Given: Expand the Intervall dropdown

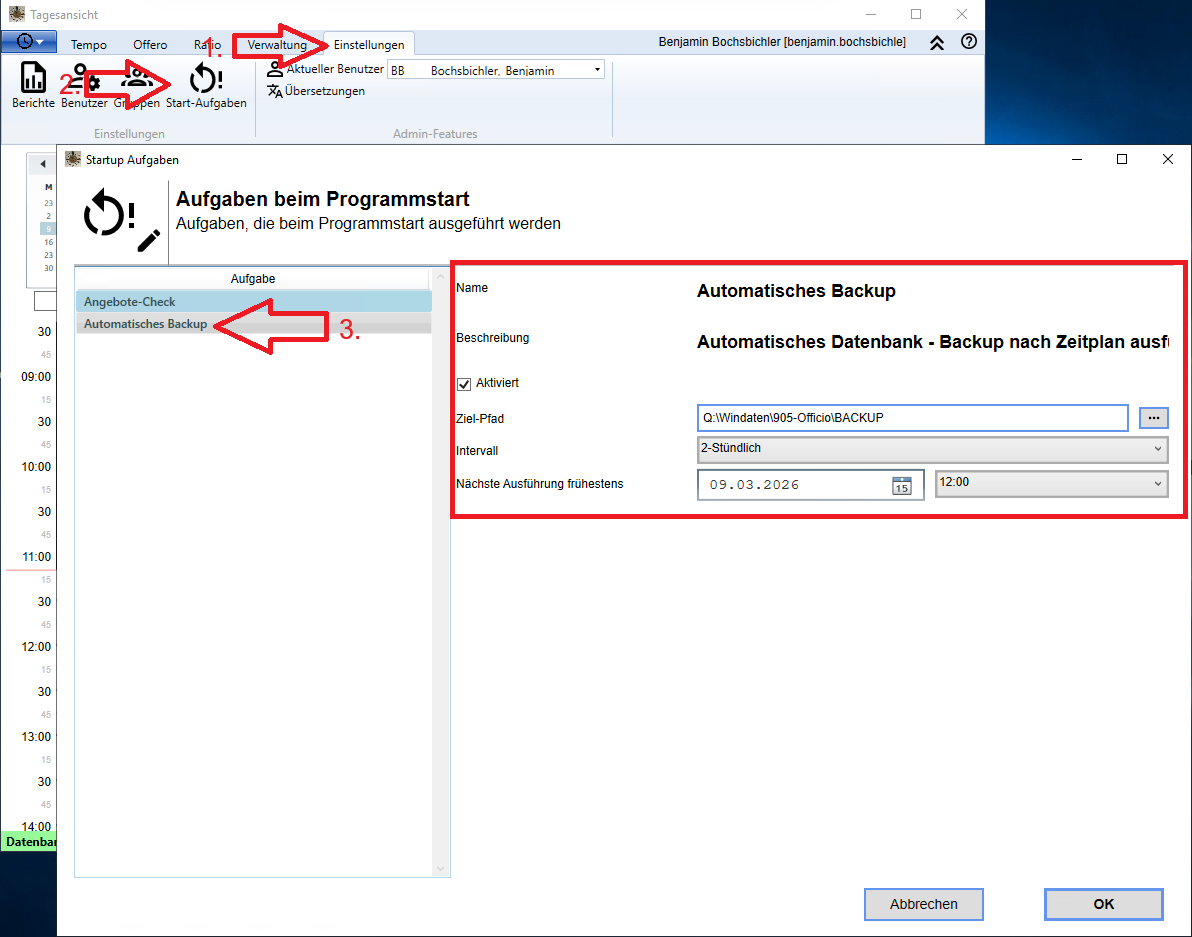Looking at the screenshot, I should tap(1158, 449).
